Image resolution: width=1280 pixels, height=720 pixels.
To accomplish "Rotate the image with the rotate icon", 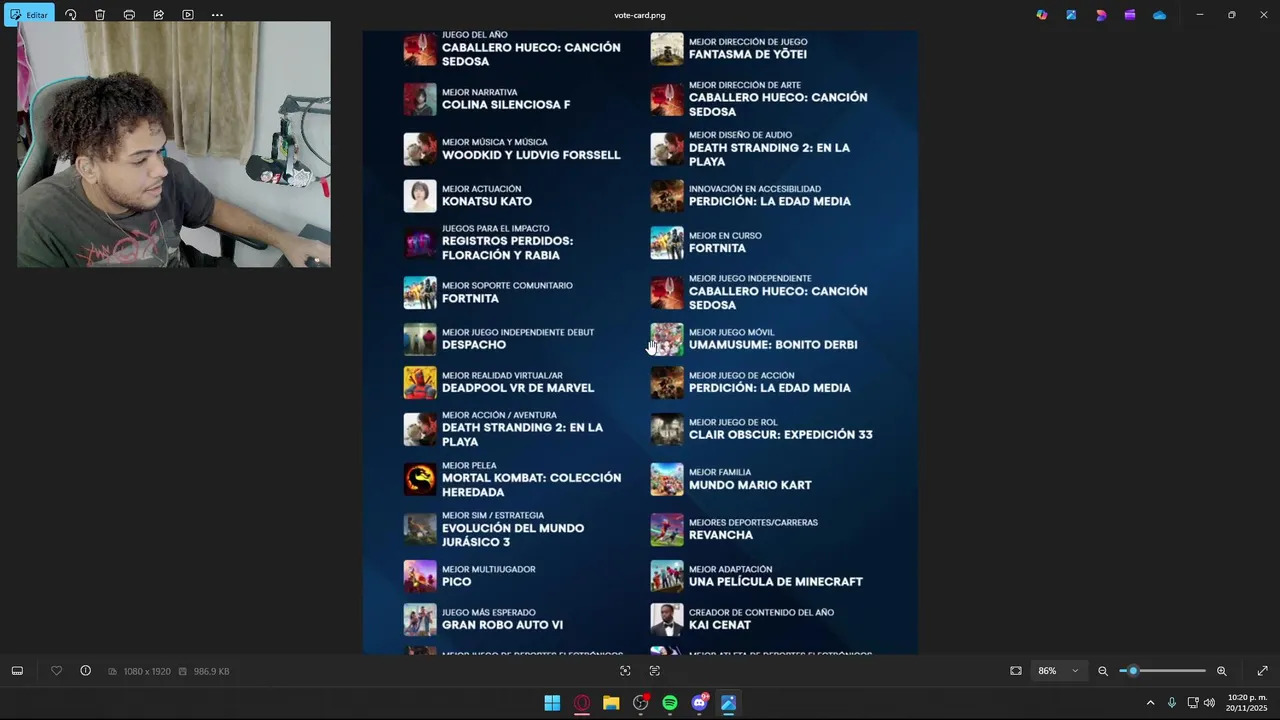I will [x=71, y=15].
